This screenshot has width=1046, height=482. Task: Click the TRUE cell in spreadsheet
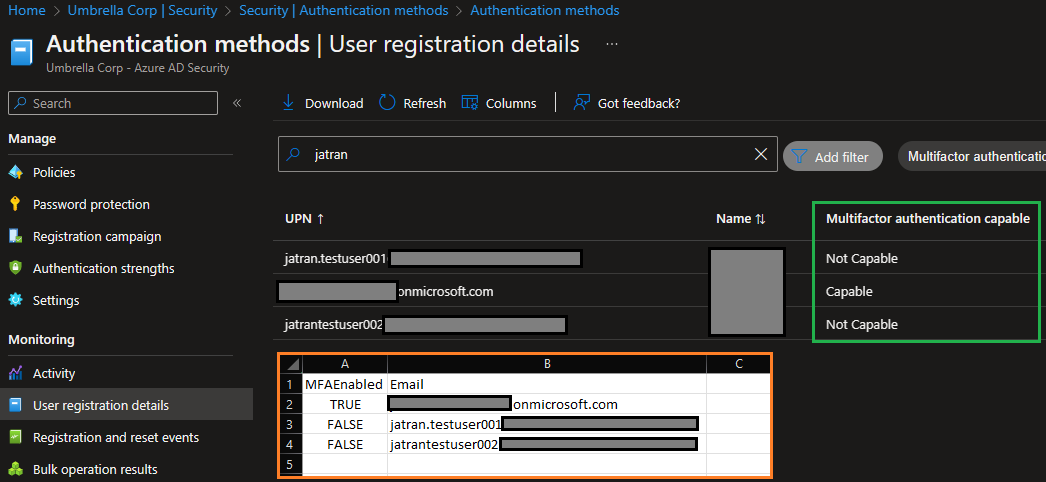[345, 405]
